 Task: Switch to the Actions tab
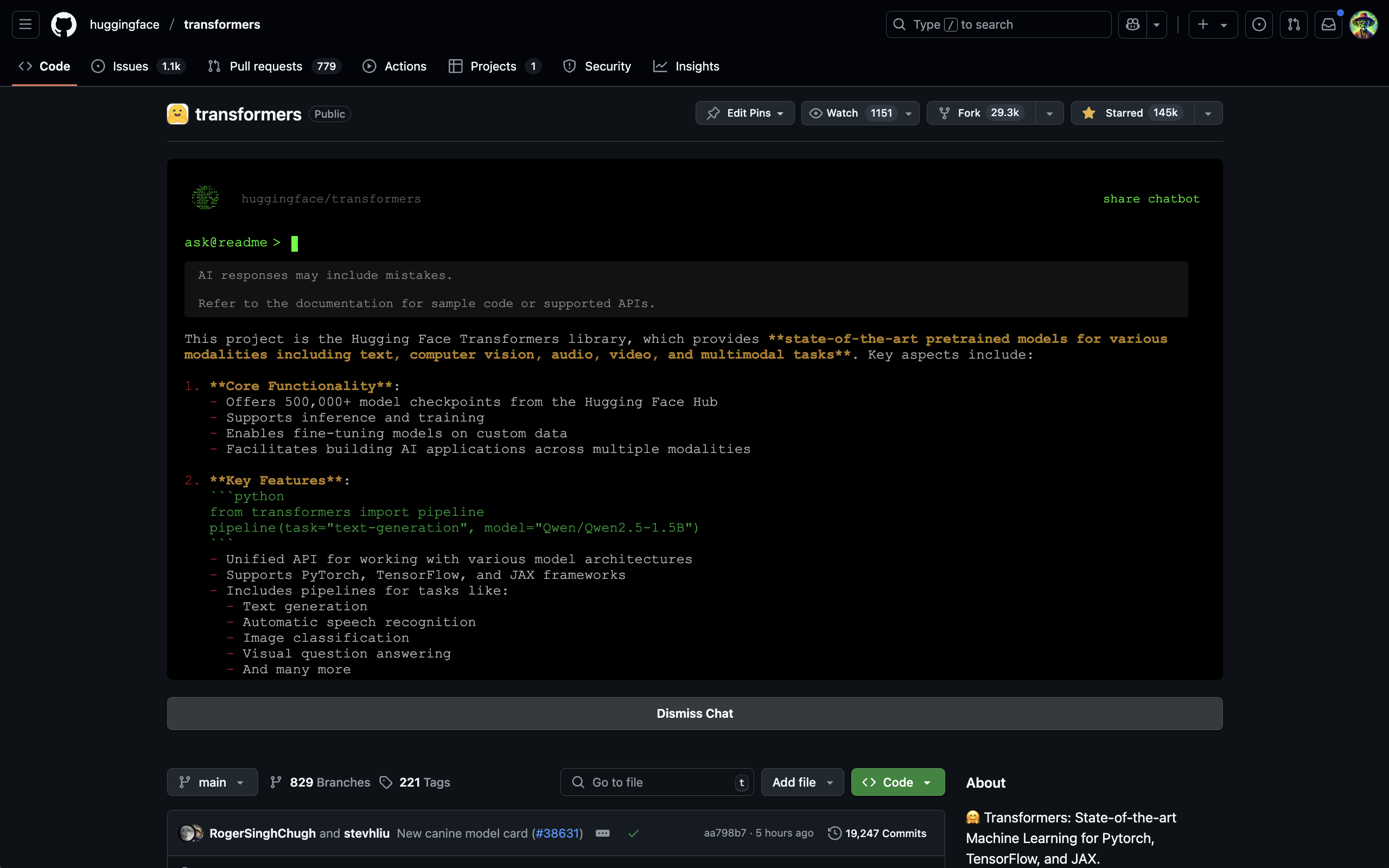394,67
